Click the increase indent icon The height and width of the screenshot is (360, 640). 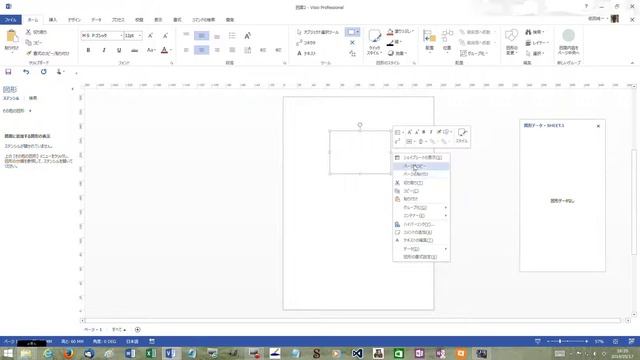pos(278,50)
